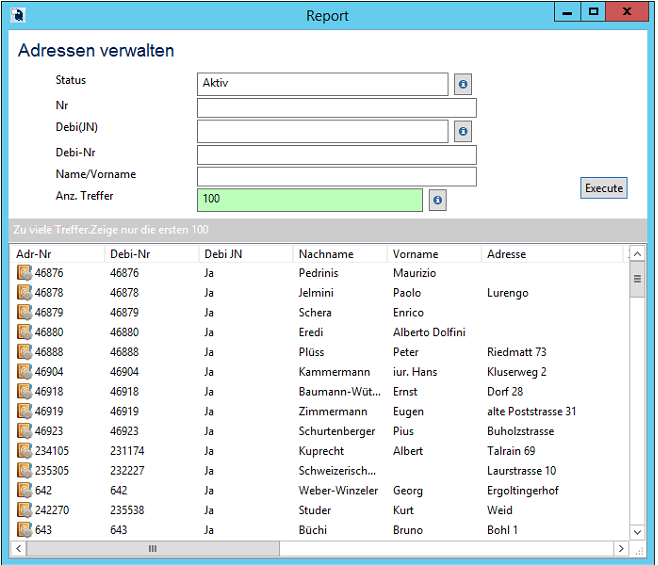Click the address icon for row 642
The image size is (658, 565).
coord(24,491)
